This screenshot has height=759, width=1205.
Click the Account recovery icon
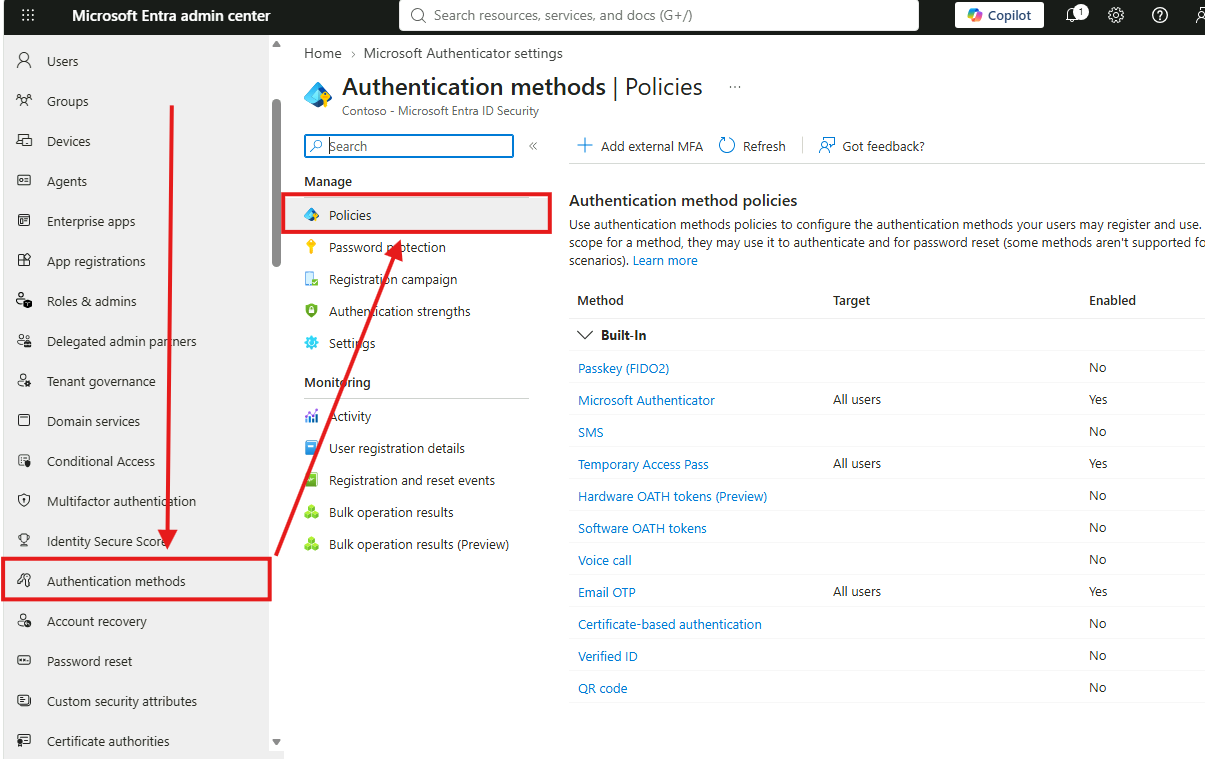25,621
